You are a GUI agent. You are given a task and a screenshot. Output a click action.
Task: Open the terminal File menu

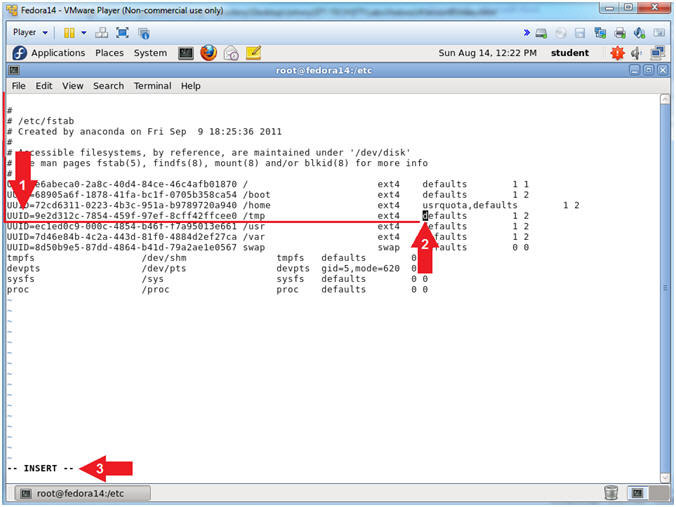pos(19,86)
